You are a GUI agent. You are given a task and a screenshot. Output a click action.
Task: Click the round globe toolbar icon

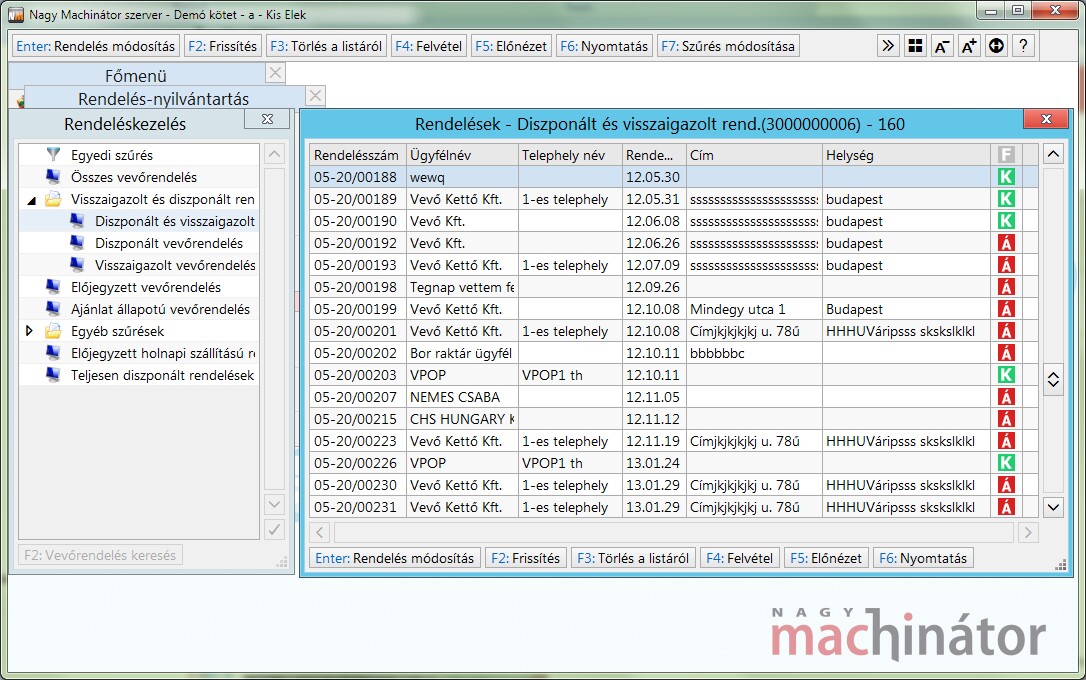996,46
